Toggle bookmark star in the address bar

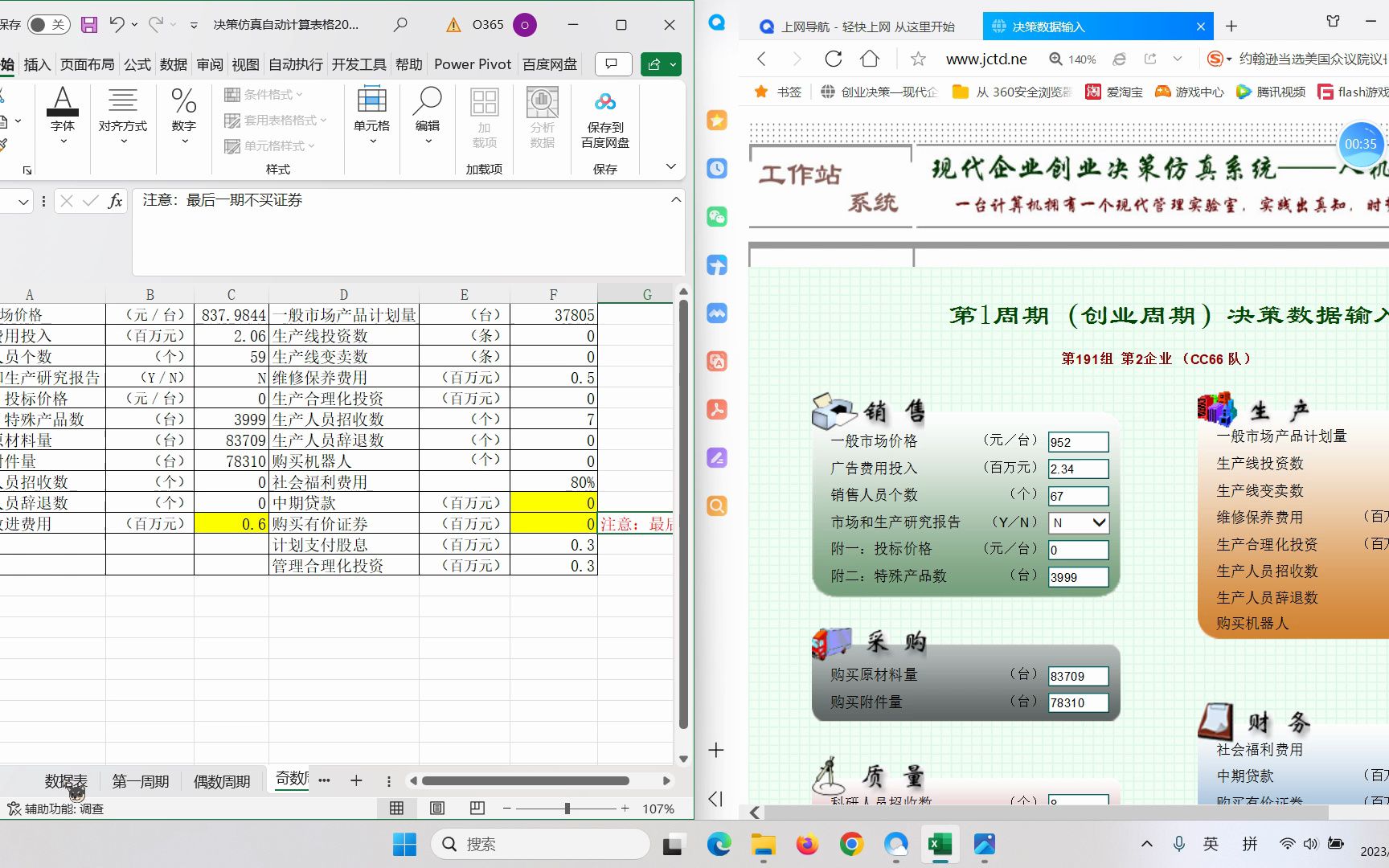coord(917,59)
